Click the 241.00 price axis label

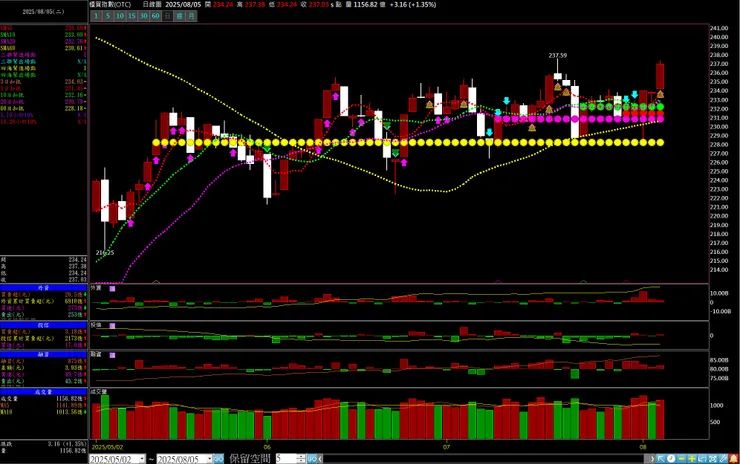[x=719, y=28]
